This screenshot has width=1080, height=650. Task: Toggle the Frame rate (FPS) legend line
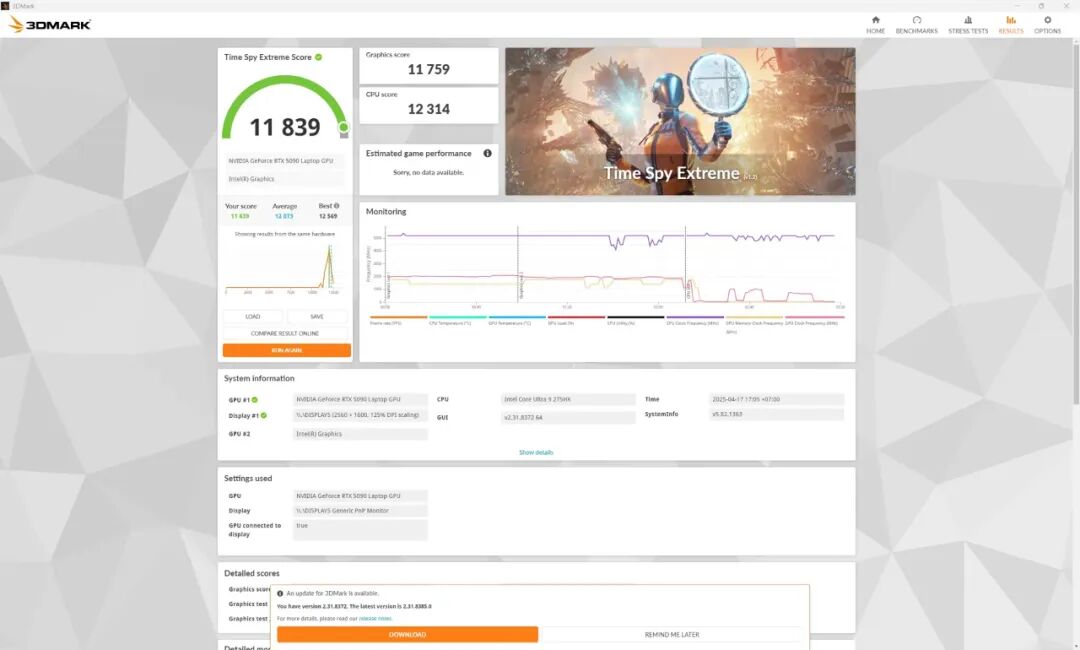point(398,320)
